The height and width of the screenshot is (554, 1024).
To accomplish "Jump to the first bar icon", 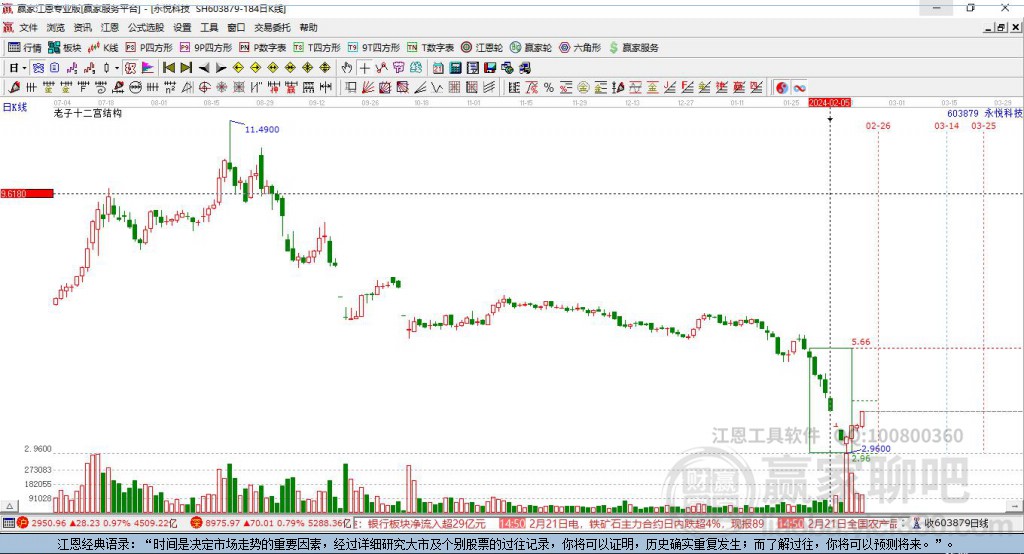I will (168, 68).
